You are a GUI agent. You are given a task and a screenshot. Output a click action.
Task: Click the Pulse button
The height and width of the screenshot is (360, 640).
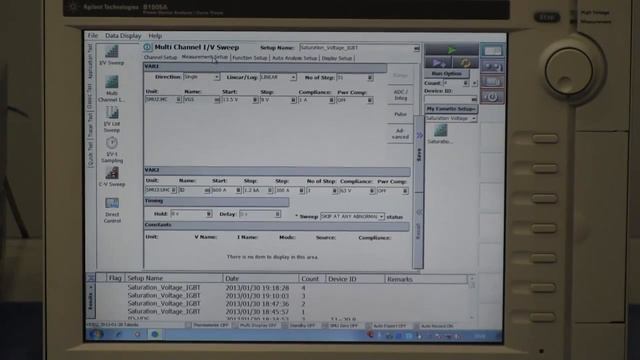400,114
